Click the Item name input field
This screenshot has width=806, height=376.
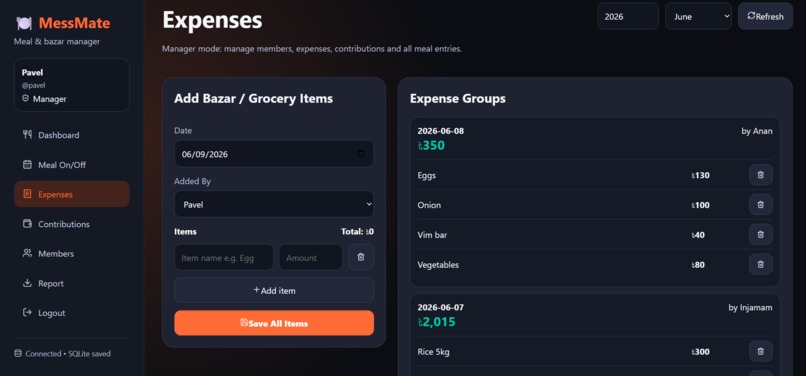(x=224, y=257)
